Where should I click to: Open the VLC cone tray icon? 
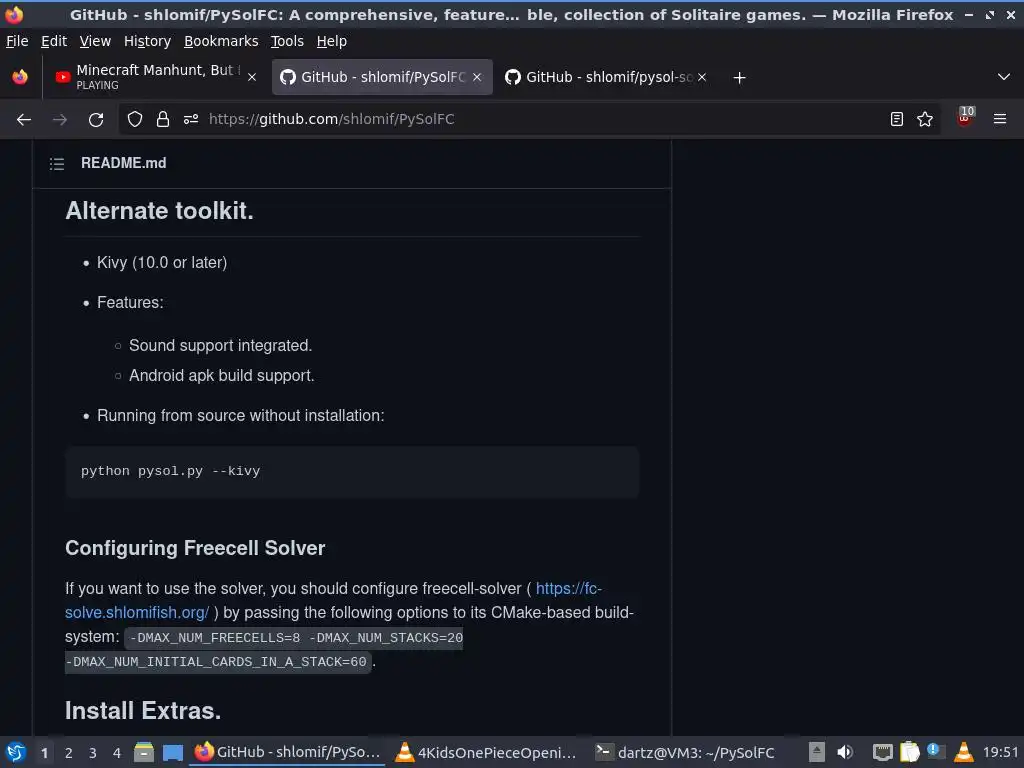(963, 752)
